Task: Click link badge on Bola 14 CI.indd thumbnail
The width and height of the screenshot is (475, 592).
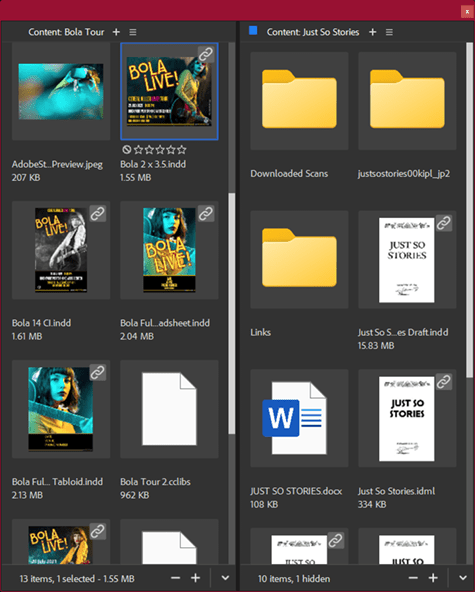Action: [98, 214]
